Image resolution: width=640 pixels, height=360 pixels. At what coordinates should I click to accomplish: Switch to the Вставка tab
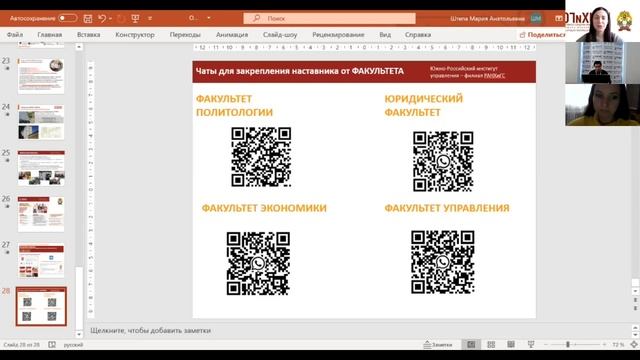(89, 35)
